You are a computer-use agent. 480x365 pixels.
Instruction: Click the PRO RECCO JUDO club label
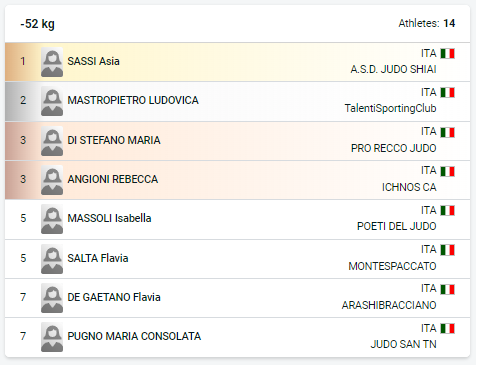(x=394, y=148)
